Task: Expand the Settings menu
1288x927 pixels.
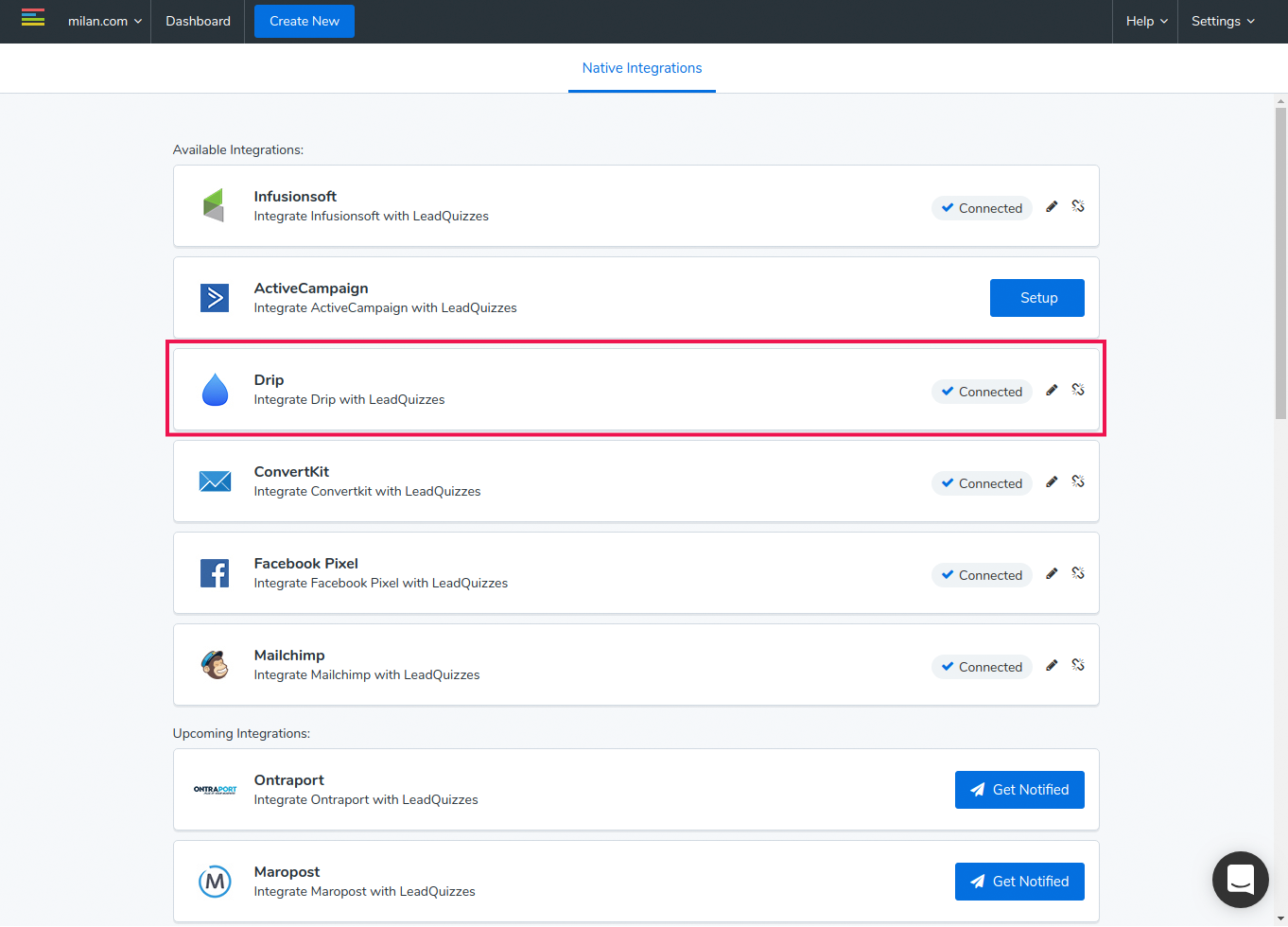Action: pos(1223,21)
